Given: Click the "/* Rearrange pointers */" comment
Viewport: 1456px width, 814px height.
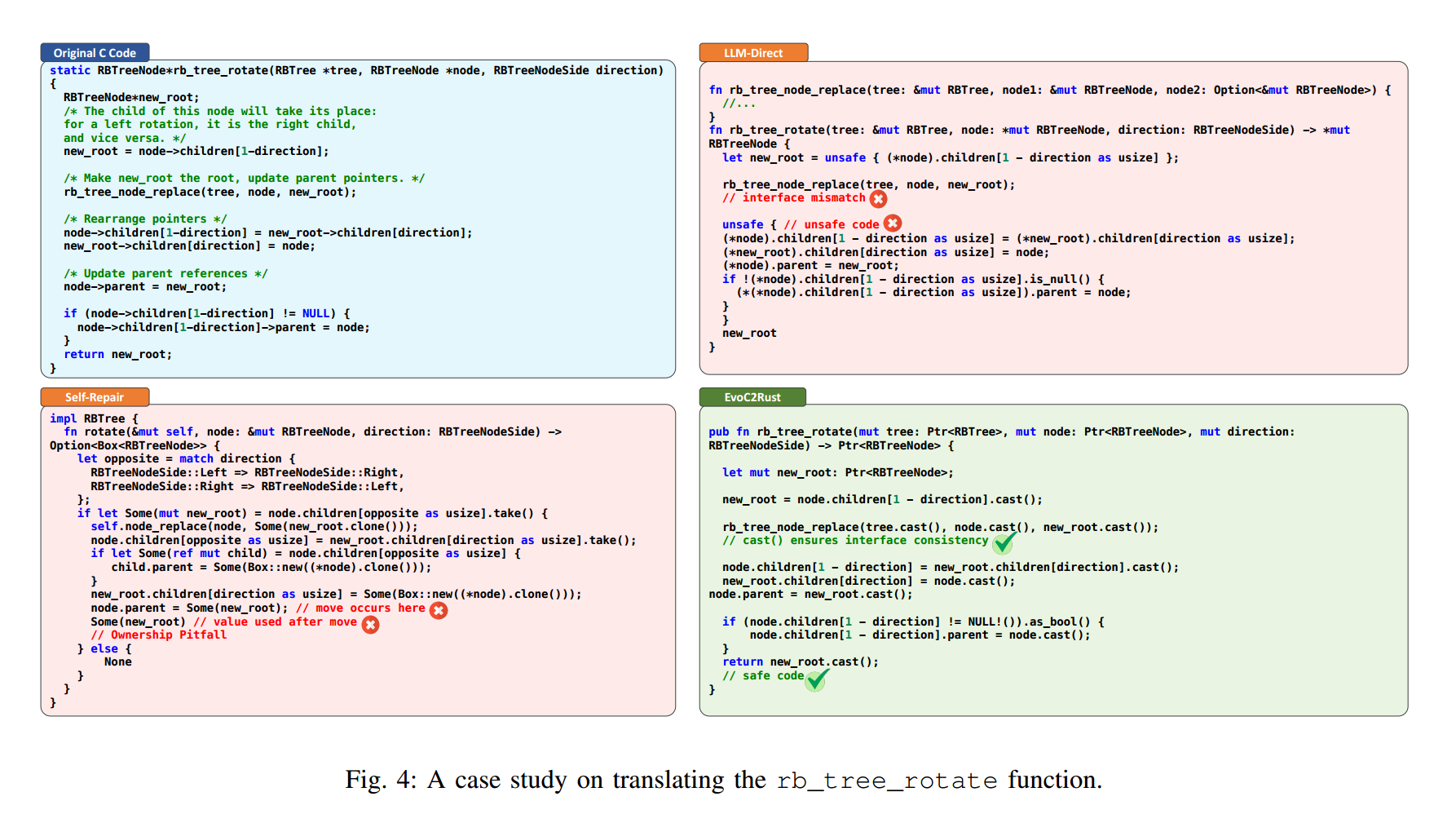Looking at the screenshot, I should [x=145, y=219].
